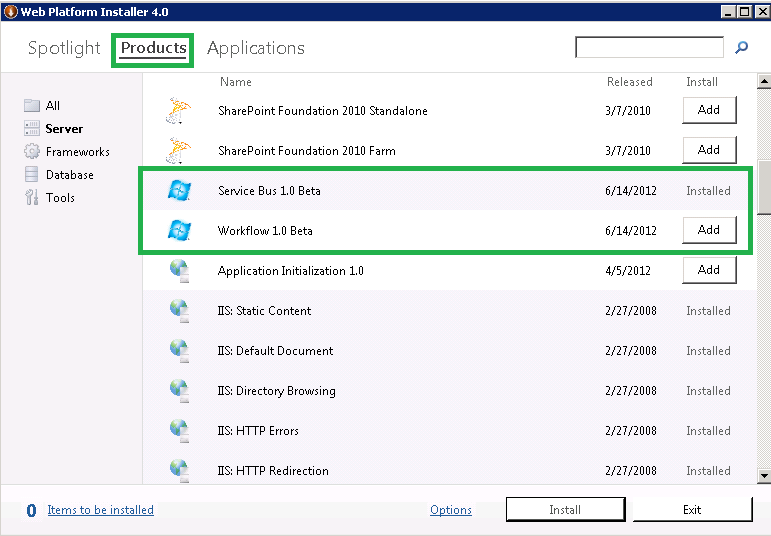The image size is (771, 536).
Task: Click the Server category icon
Action: [32, 128]
